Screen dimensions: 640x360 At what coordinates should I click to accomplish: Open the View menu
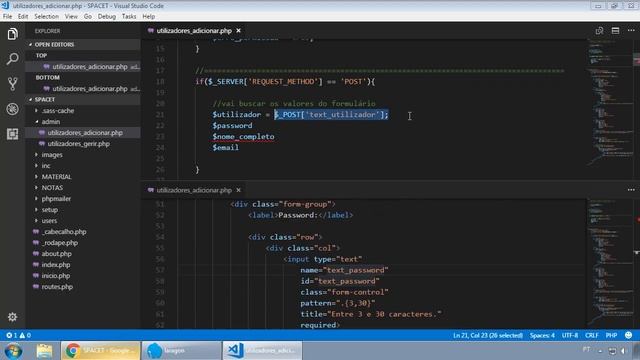71,16
